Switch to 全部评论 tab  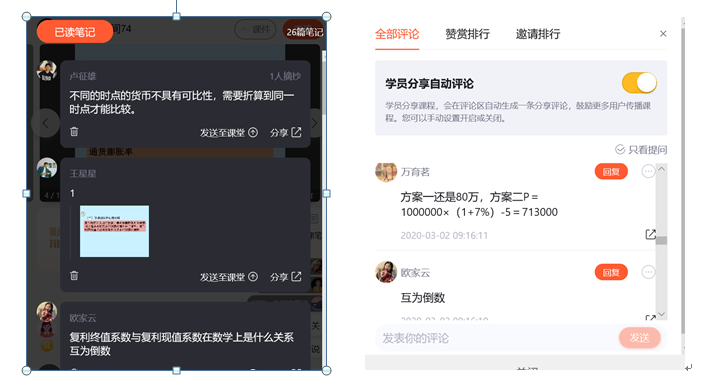coord(397,34)
